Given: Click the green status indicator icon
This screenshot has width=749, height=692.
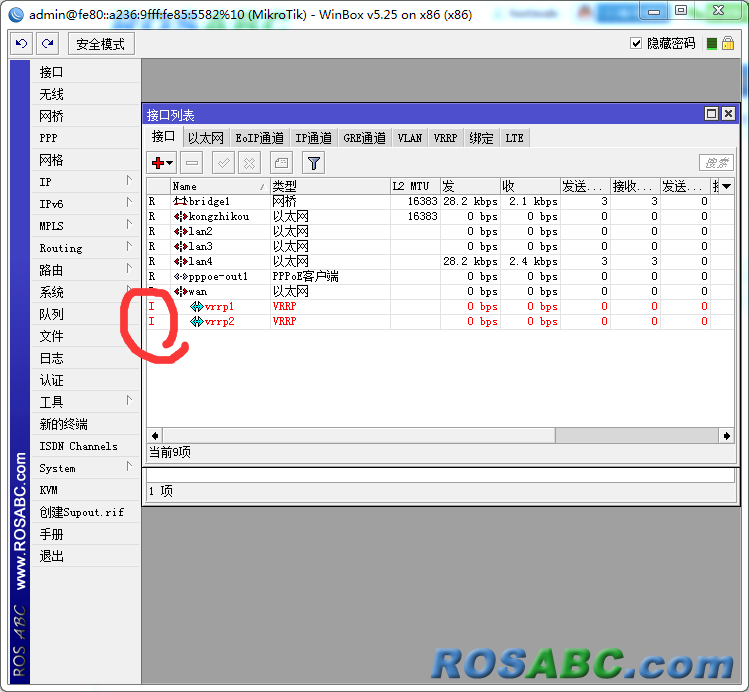Looking at the screenshot, I should 711,44.
